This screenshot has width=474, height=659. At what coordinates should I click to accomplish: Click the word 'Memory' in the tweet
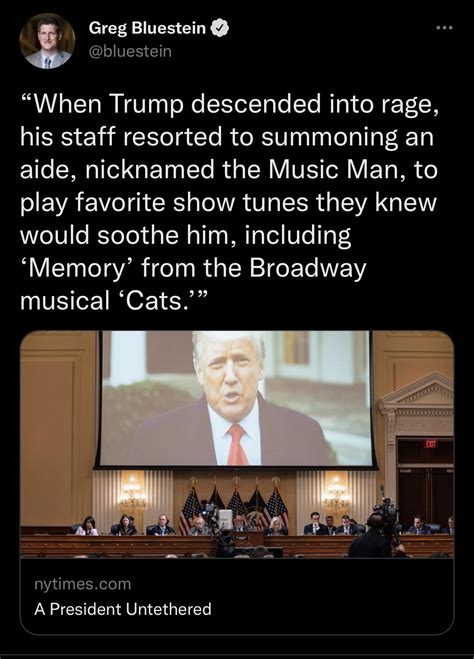tap(76, 268)
